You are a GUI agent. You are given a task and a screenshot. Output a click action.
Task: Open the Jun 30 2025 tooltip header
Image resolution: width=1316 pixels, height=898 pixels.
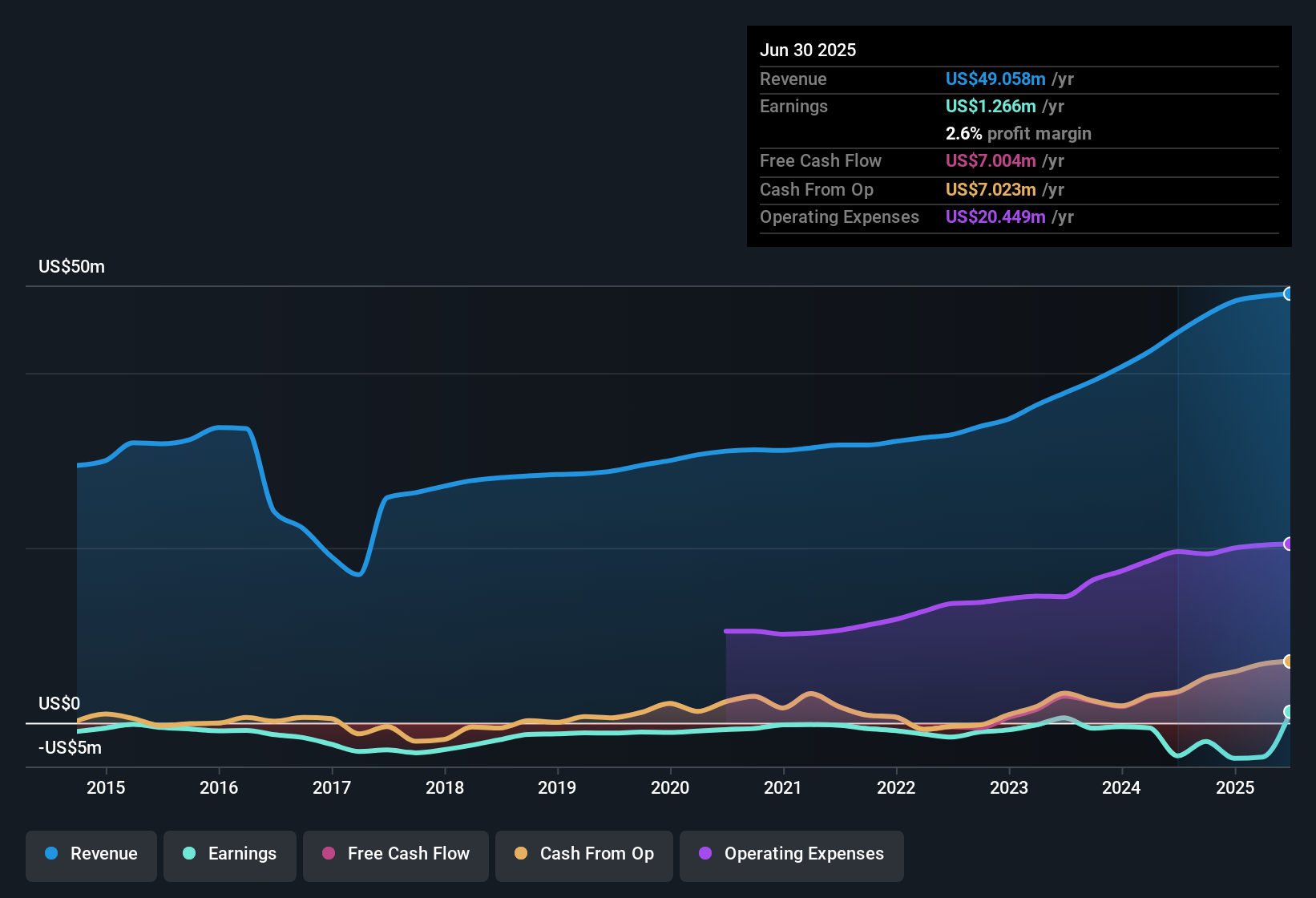pyautogui.click(x=808, y=50)
